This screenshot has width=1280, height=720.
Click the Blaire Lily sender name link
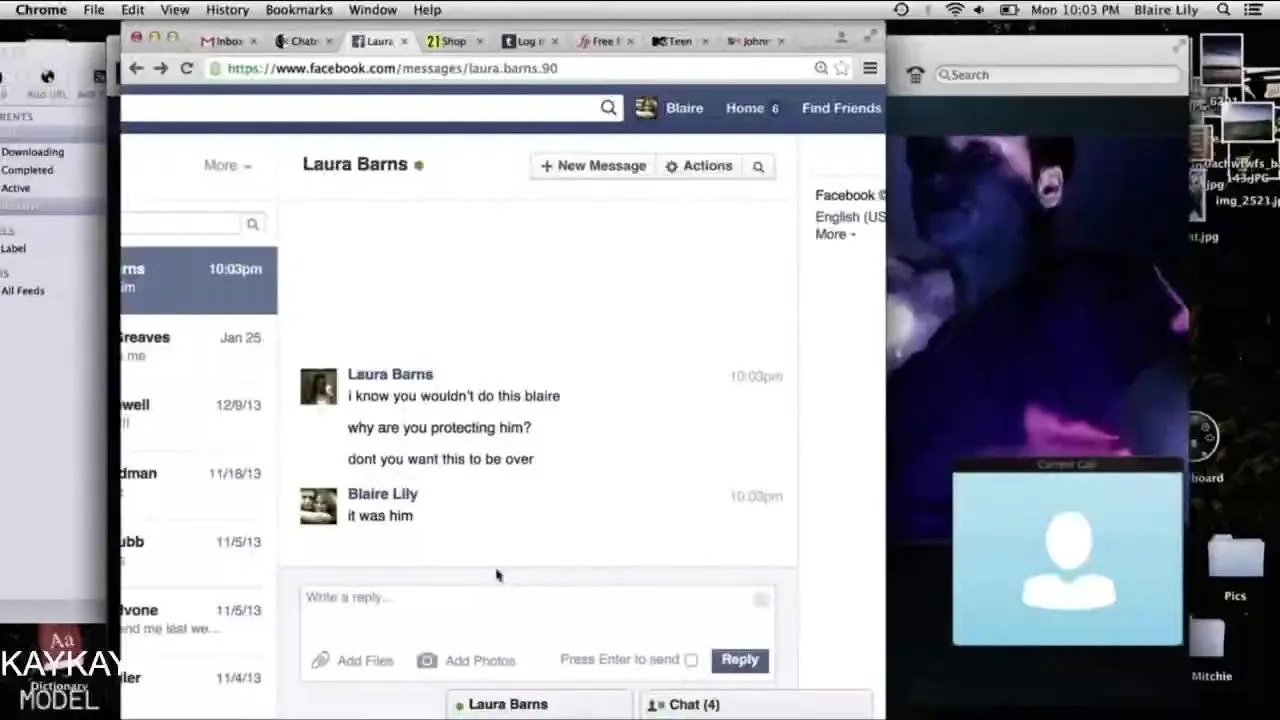coord(382,494)
